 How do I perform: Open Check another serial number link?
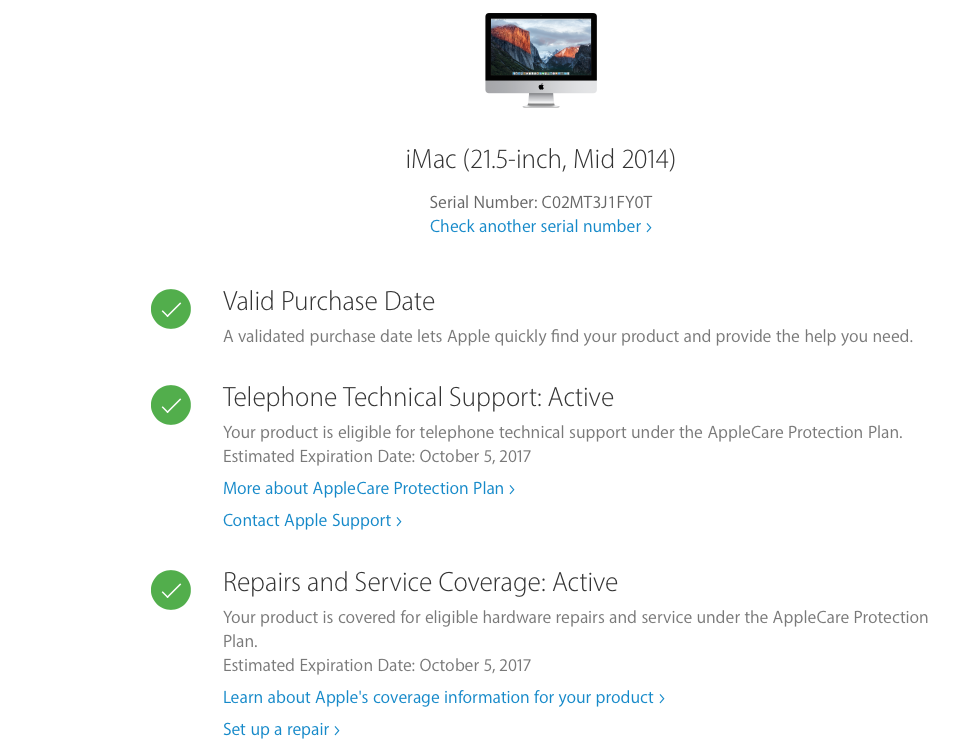pyautogui.click(x=541, y=226)
